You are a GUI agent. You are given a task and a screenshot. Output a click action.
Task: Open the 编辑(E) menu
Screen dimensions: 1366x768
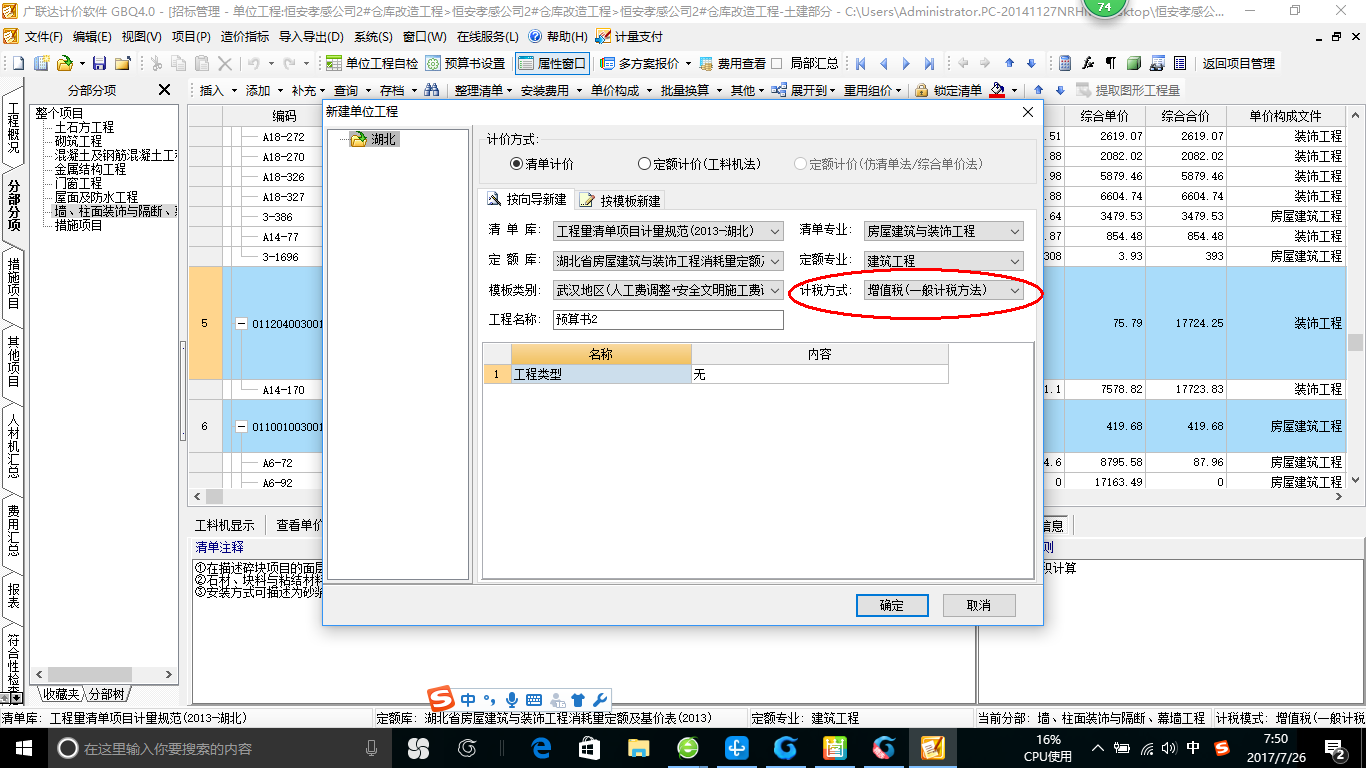92,36
